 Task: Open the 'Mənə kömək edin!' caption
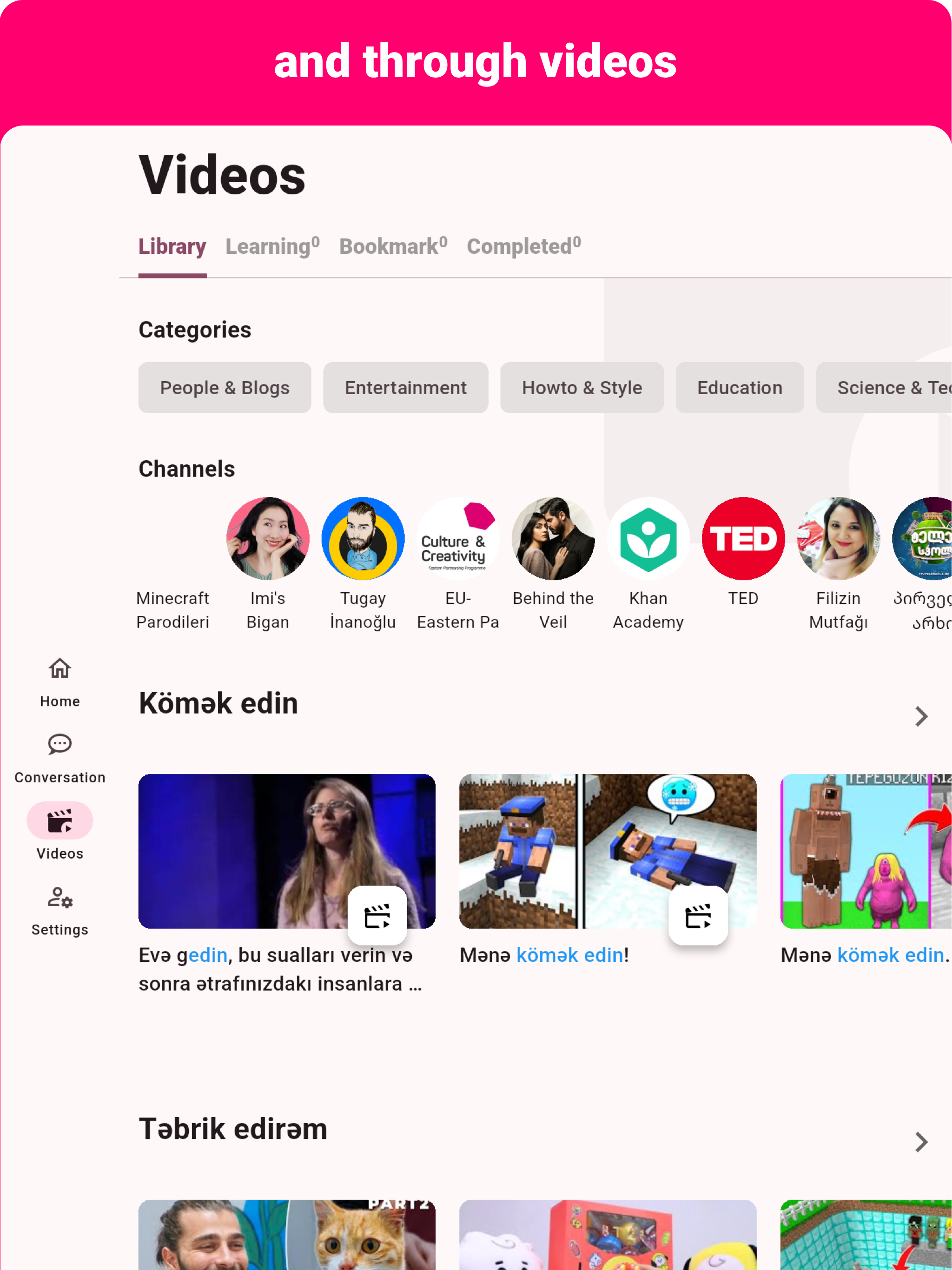(x=544, y=955)
